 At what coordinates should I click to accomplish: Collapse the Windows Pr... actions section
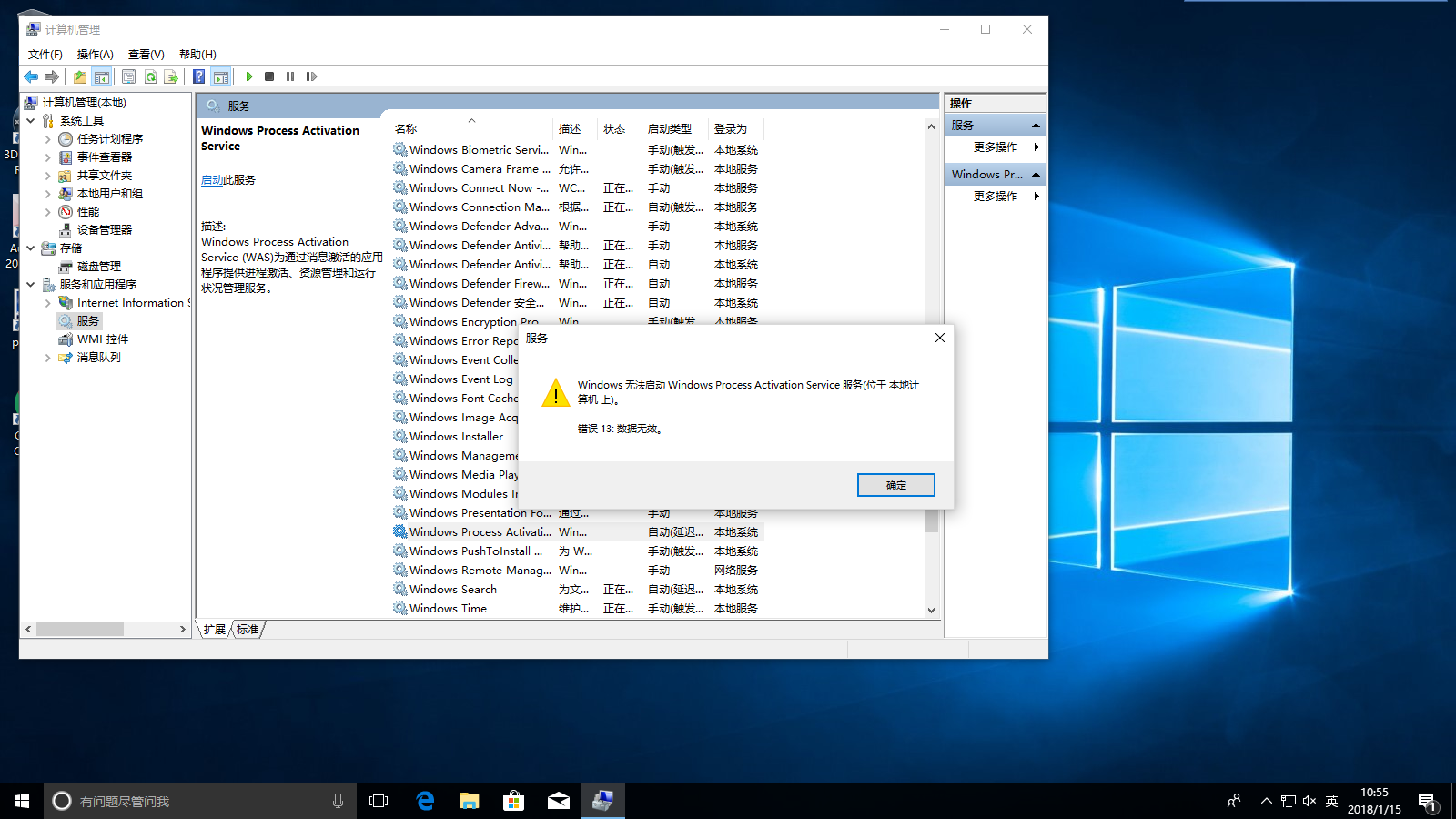(x=1036, y=175)
